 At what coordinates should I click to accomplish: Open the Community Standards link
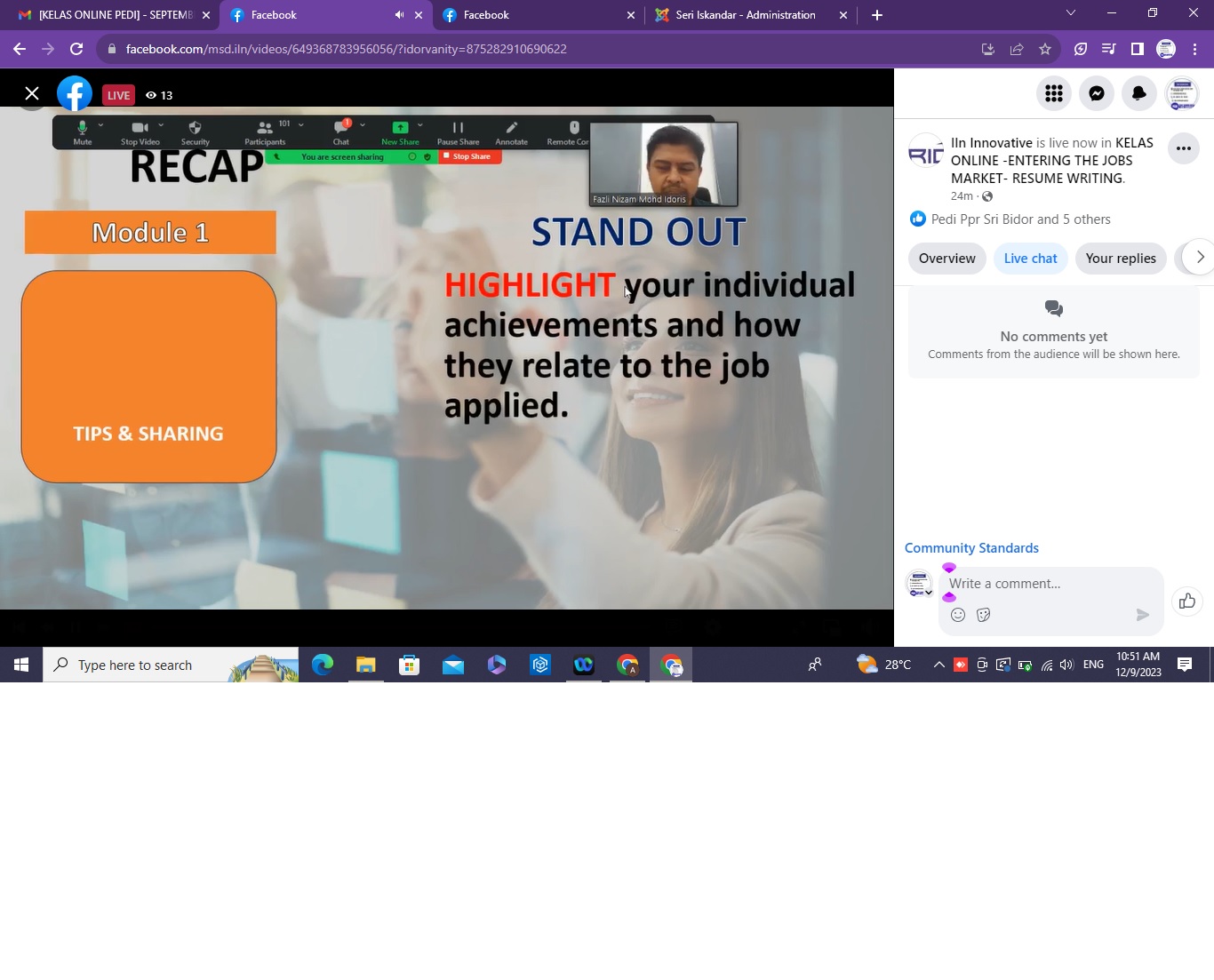pos(971,548)
